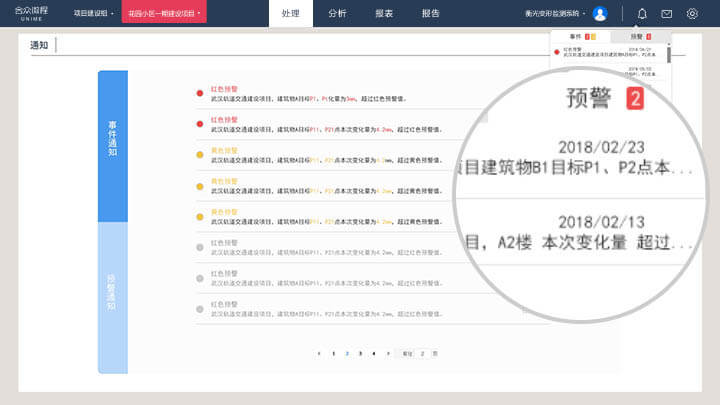Click the first red alert dot in list
This screenshot has height=405, width=720.
click(200, 96)
